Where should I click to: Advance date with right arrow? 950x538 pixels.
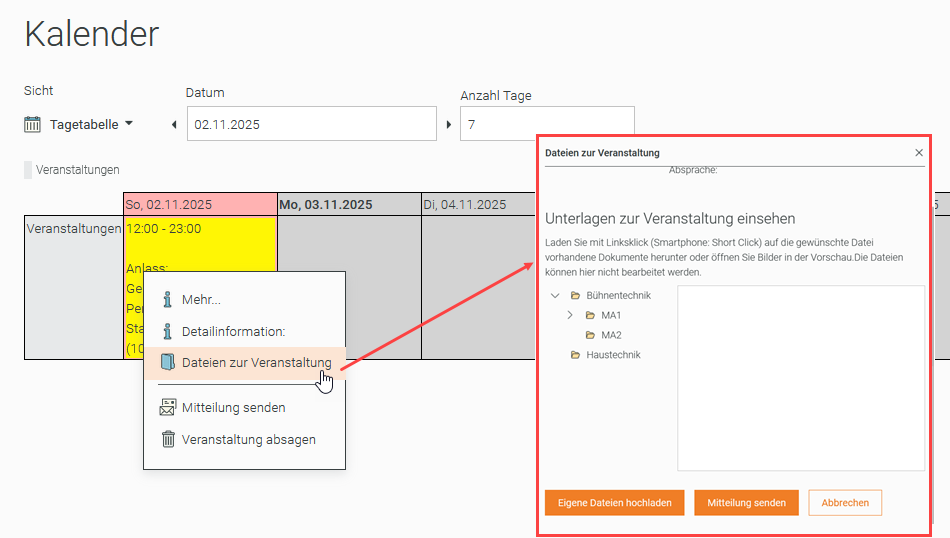point(448,125)
